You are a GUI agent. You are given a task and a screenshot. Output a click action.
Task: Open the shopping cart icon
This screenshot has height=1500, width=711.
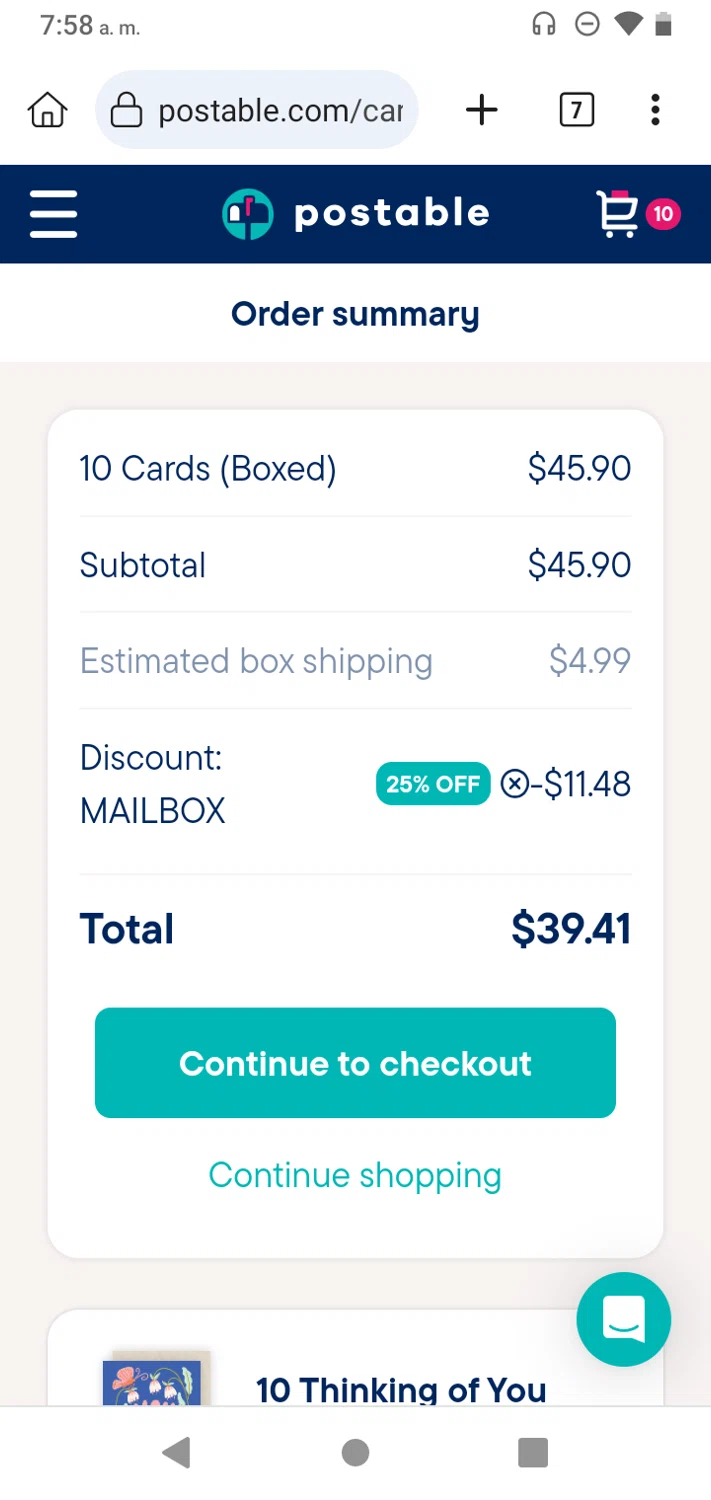tap(617, 214)
